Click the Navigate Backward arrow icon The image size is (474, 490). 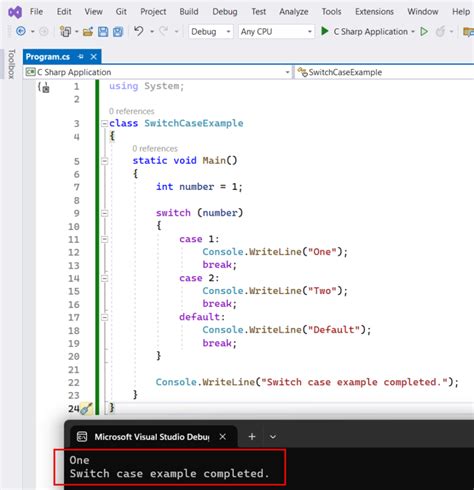pos(21,31)
